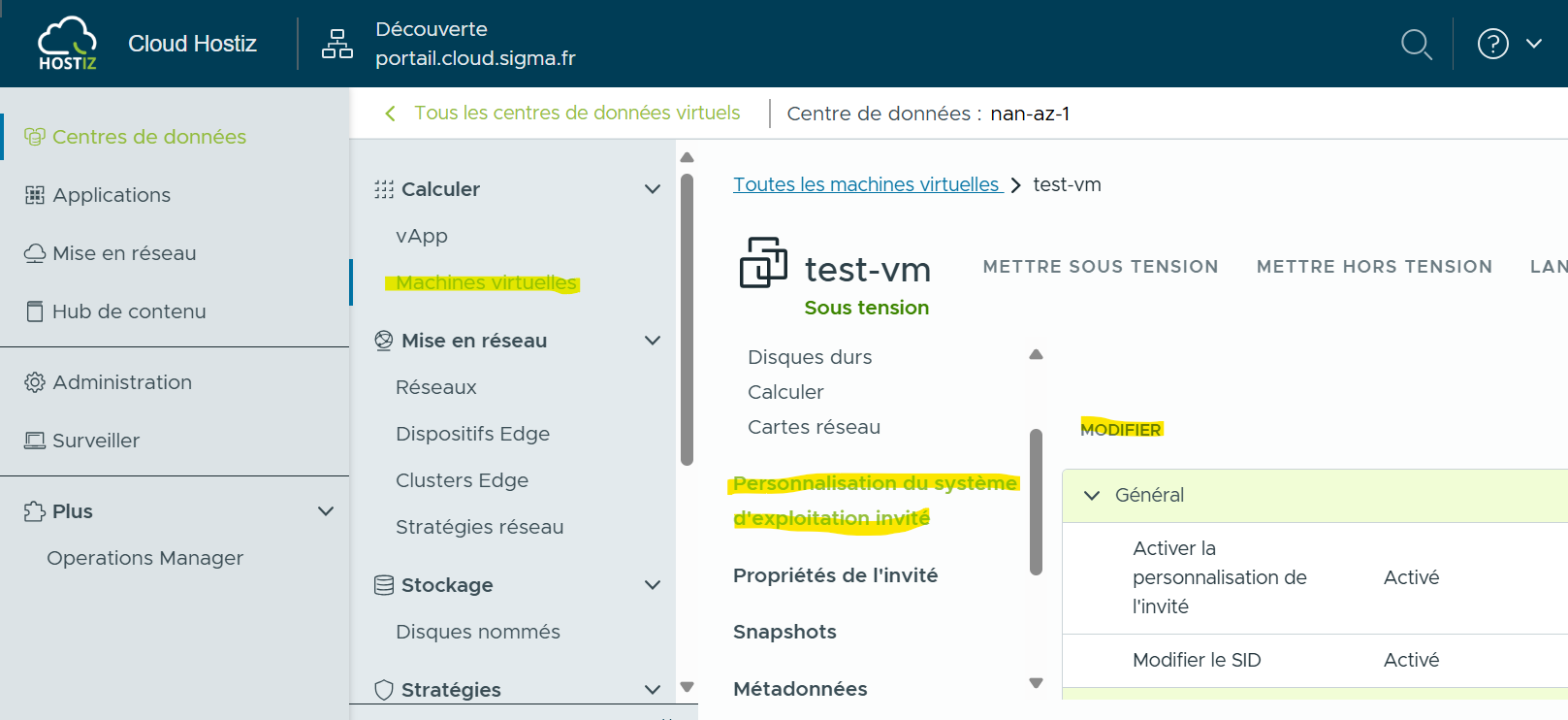The width and height of the screenshot is (1568, 720).
Task: Click the search magnifier icon
Action: coord(1416,44)
